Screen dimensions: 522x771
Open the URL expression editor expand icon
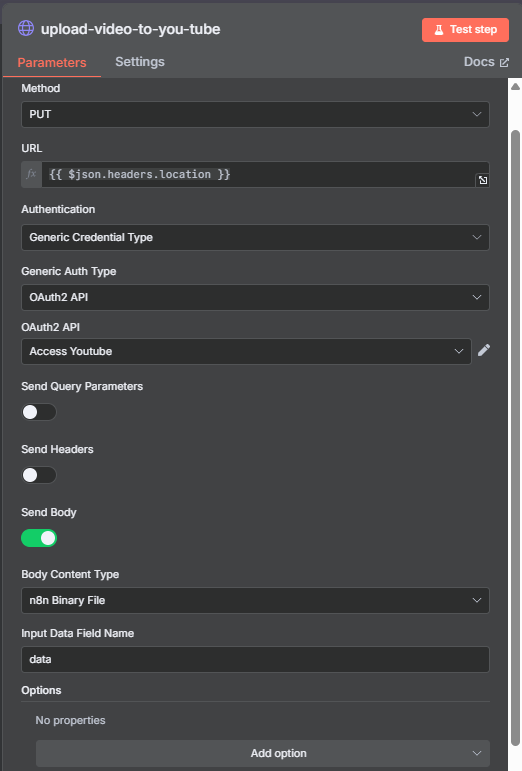(x=483, y=180)
